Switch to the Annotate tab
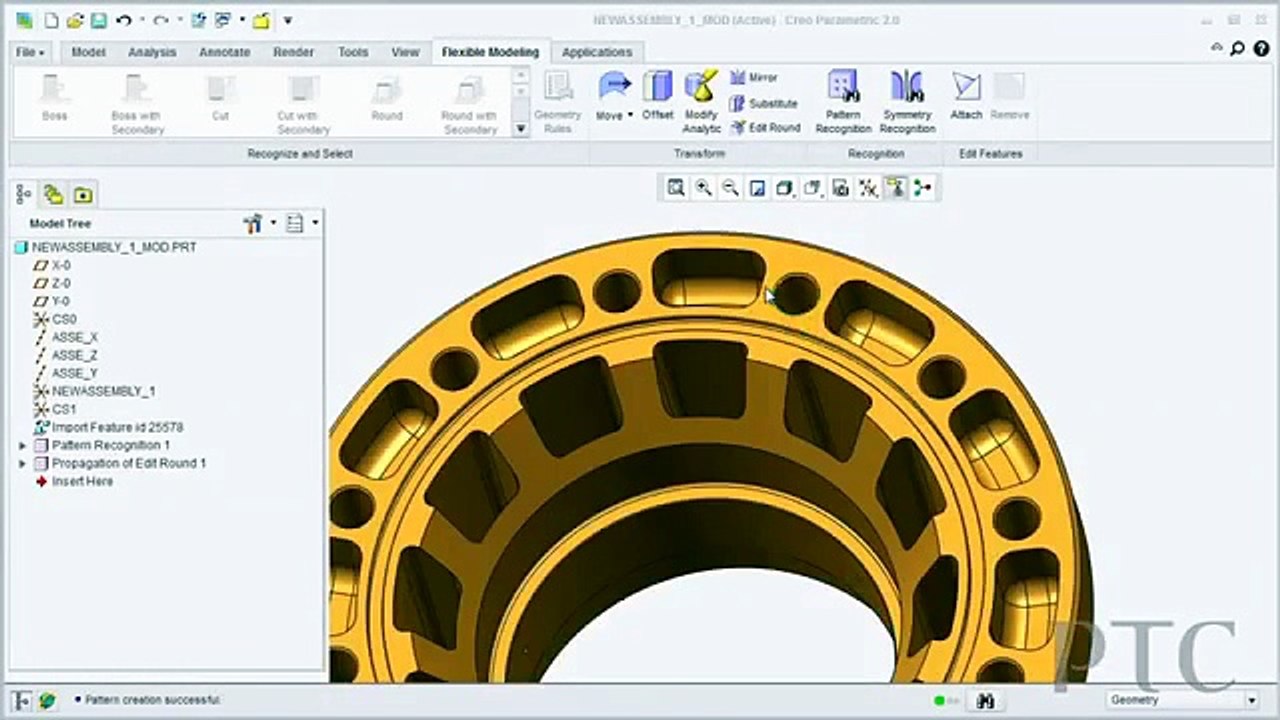Image resolution: width=1280 pixels, height=720 pixels. point(224,52)
